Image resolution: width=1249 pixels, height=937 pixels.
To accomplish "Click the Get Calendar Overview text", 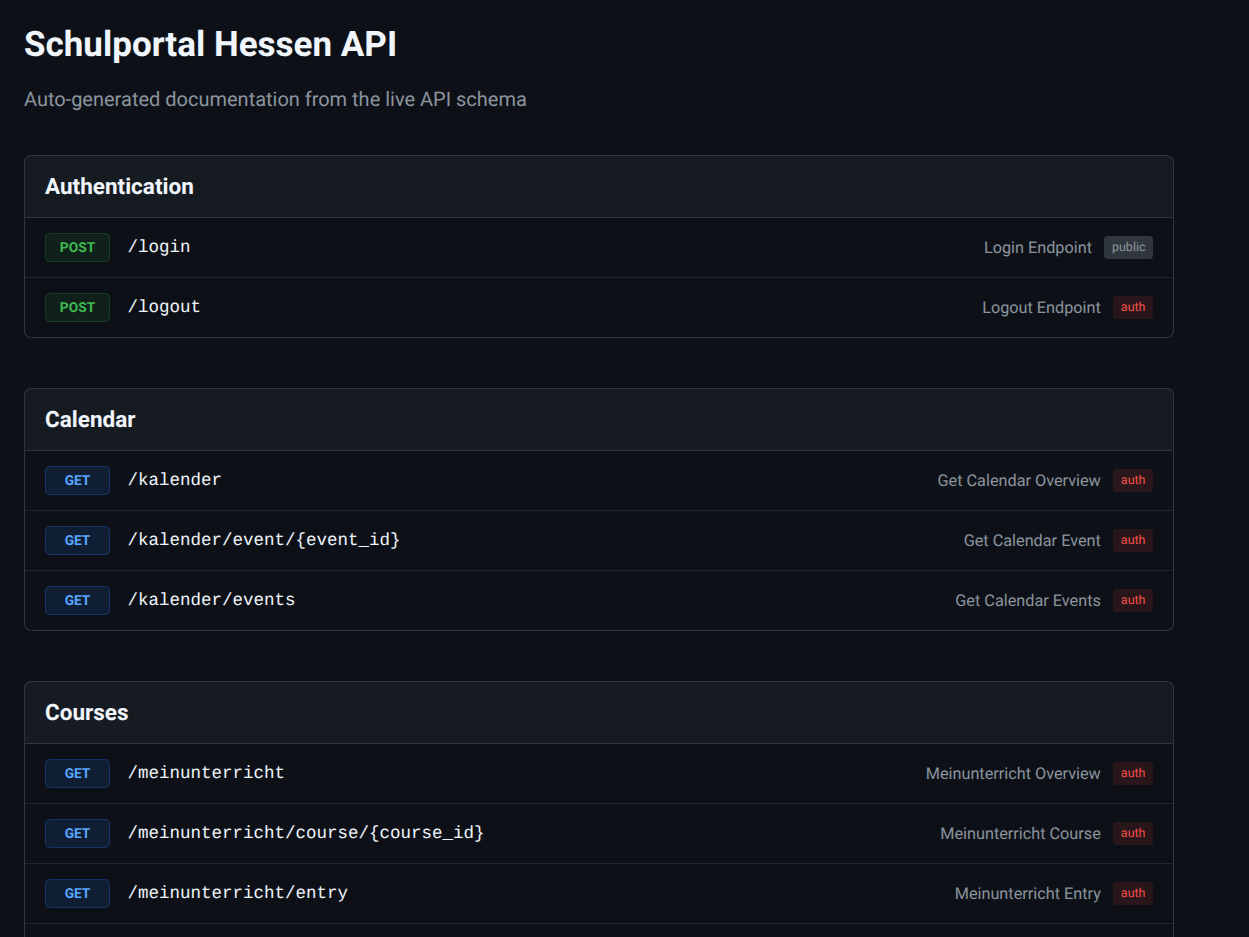I will coord(1019,481).
